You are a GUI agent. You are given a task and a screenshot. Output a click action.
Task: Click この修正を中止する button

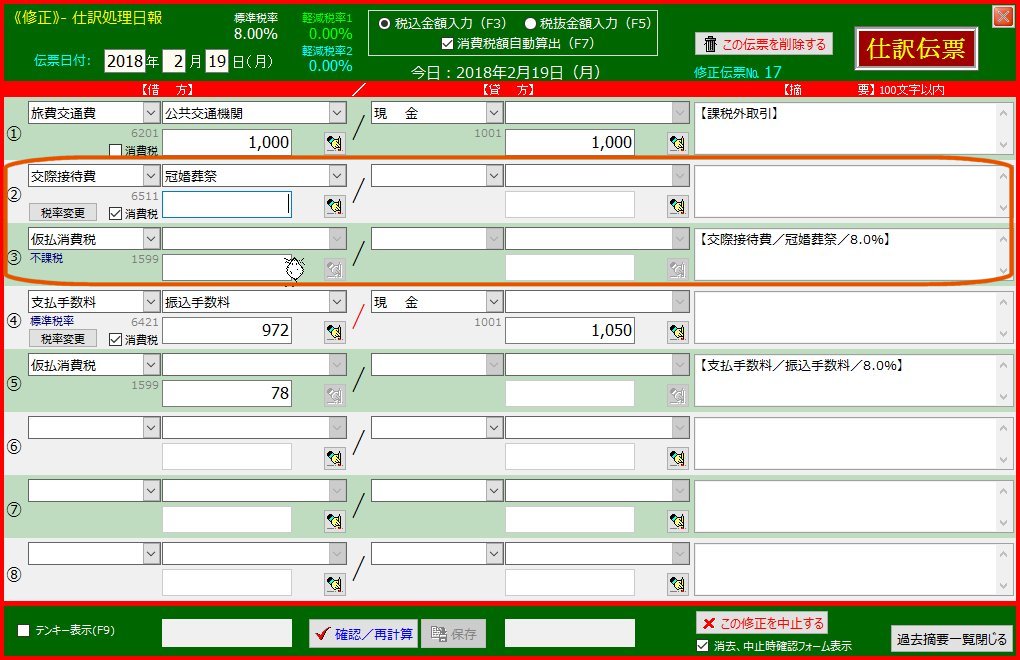762,624
